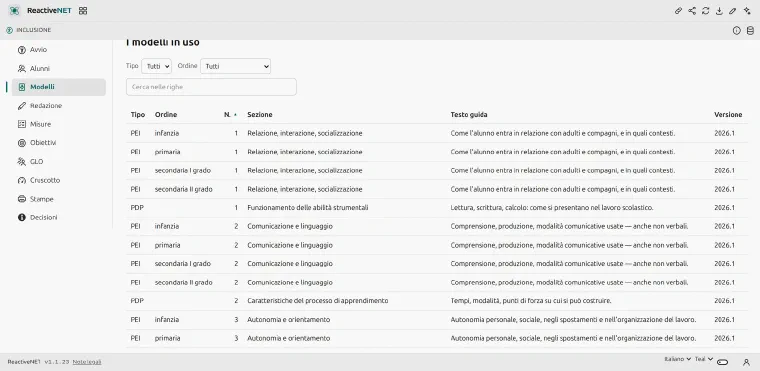Focus the 'Cerca nelle righe' search field
The height and width of the screenshot is (371, 760).
click(211, 87)
